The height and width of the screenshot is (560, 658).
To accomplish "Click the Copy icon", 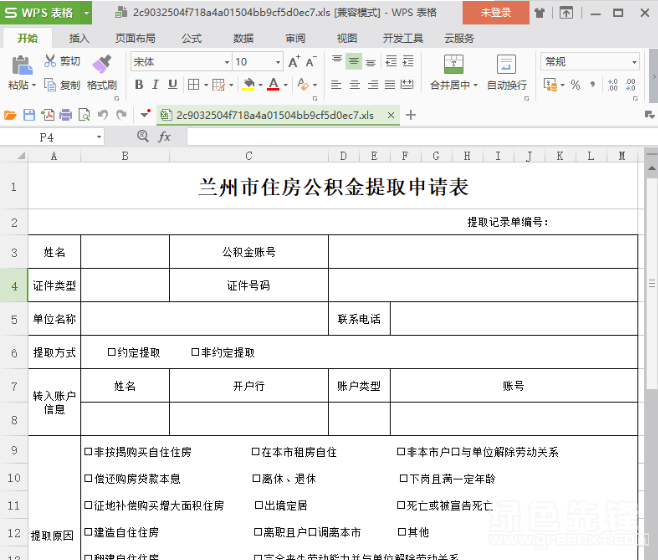I will pyautogui.click(x=50, y=85).
